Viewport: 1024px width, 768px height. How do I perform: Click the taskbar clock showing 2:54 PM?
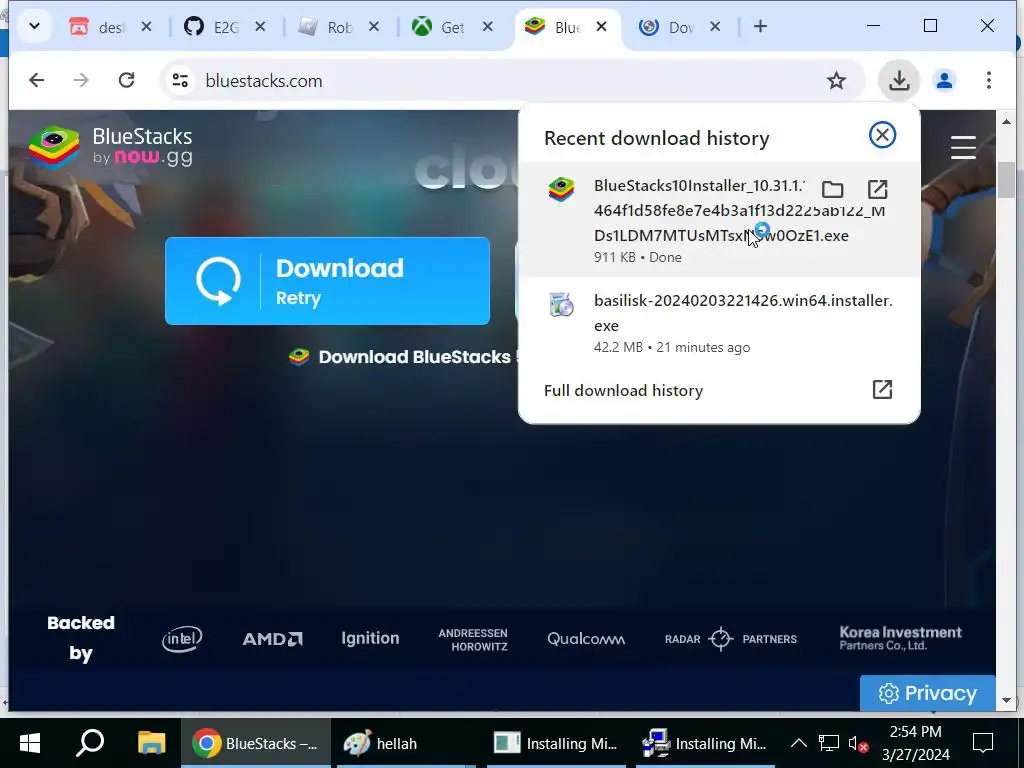[916, 743]
